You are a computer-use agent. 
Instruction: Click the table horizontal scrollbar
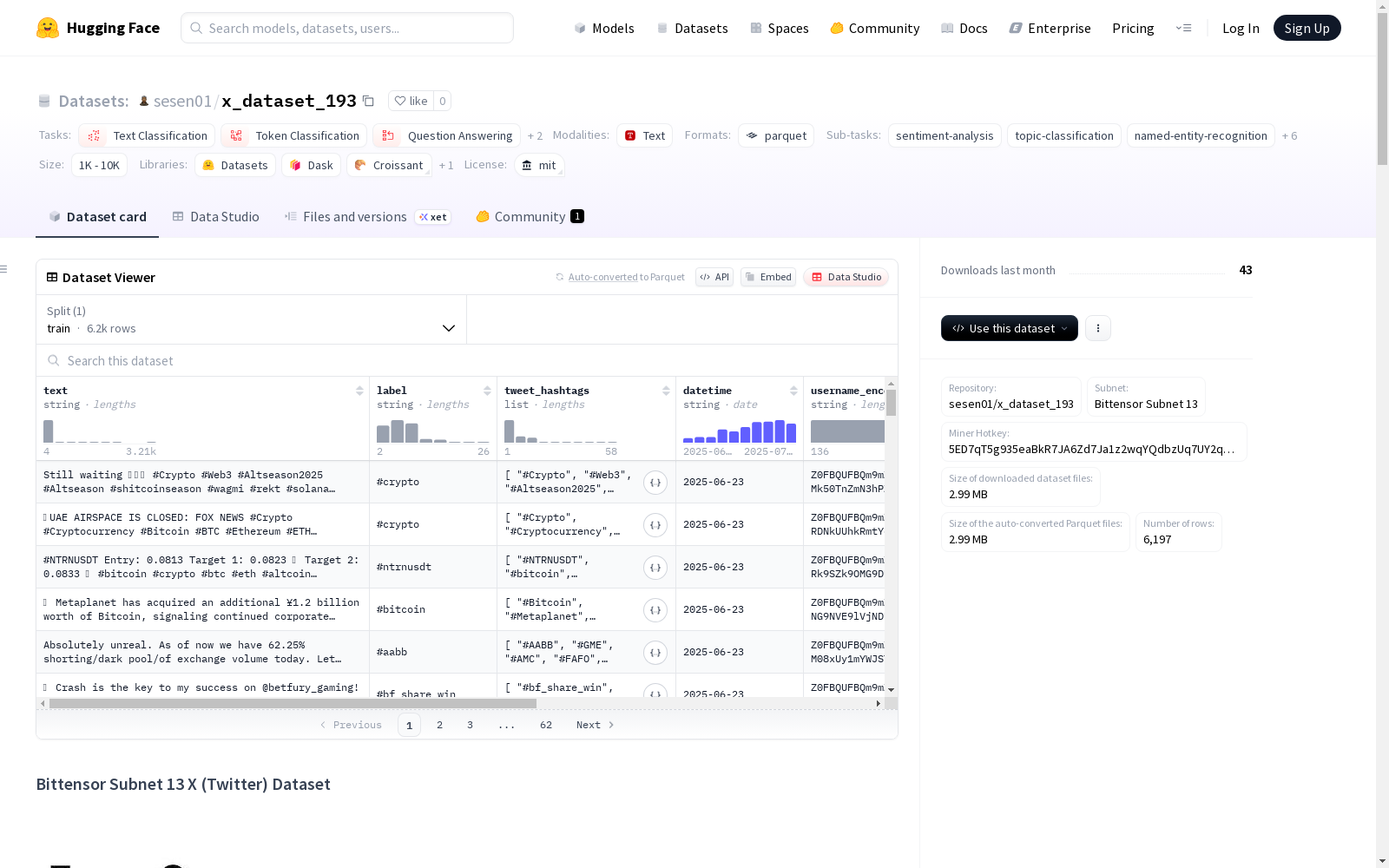tap(293, 703)
